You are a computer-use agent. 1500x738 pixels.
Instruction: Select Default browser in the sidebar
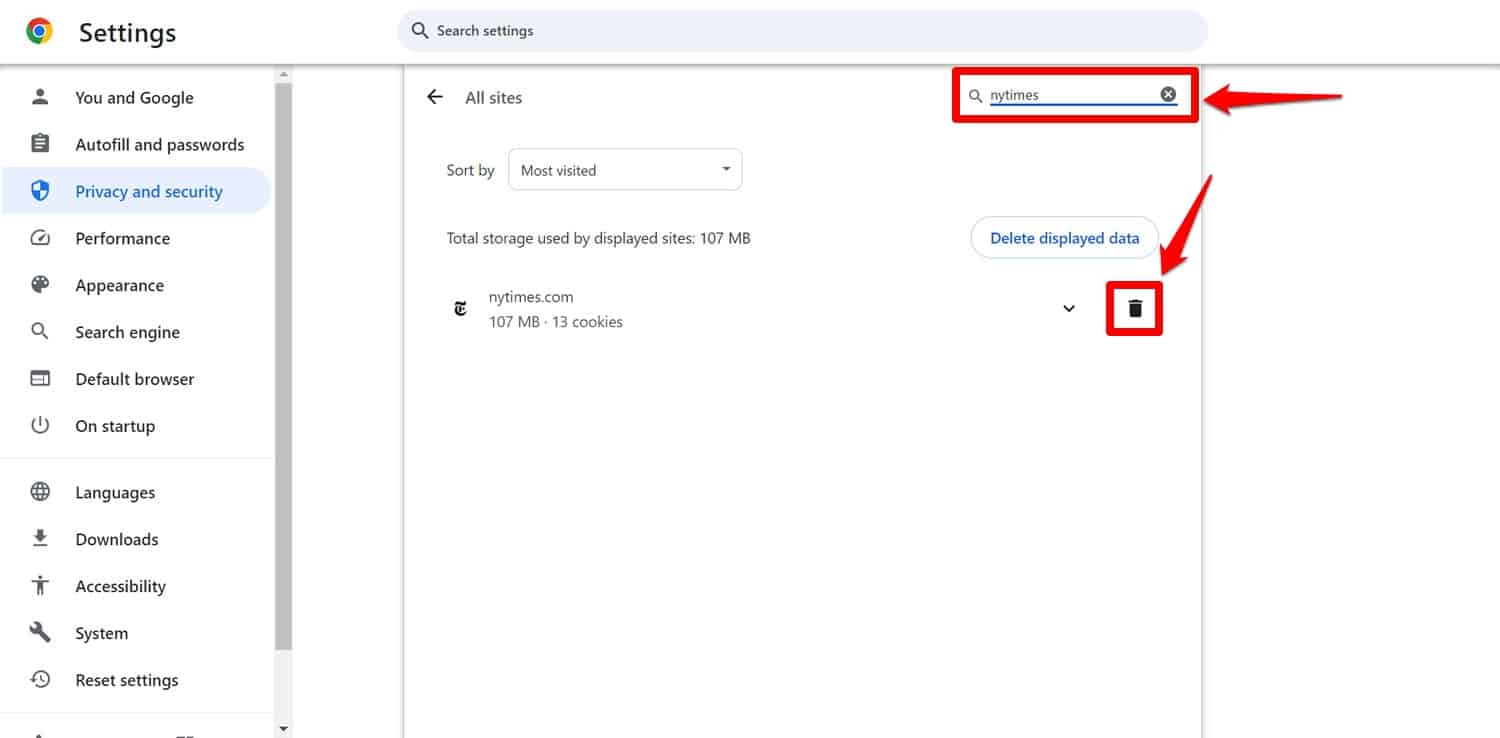tap(134, 379)
